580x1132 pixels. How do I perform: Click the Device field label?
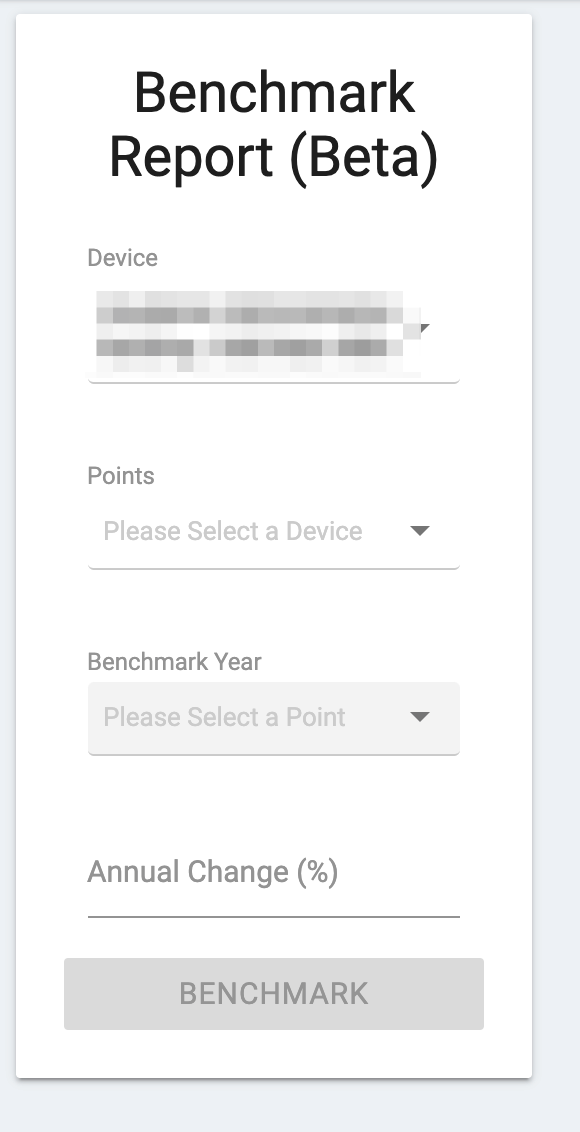pyautogui.click(x=122, y=258)
